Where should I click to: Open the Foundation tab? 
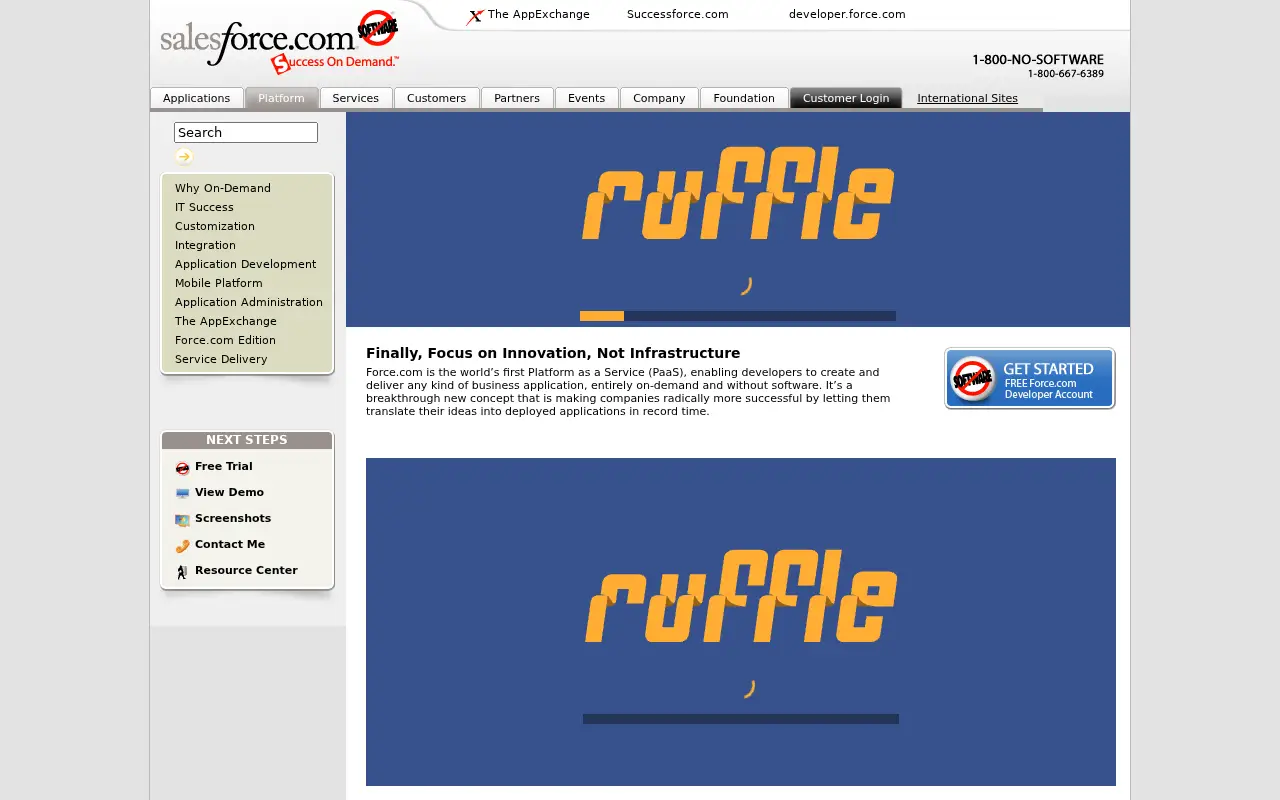pos(744,98)
